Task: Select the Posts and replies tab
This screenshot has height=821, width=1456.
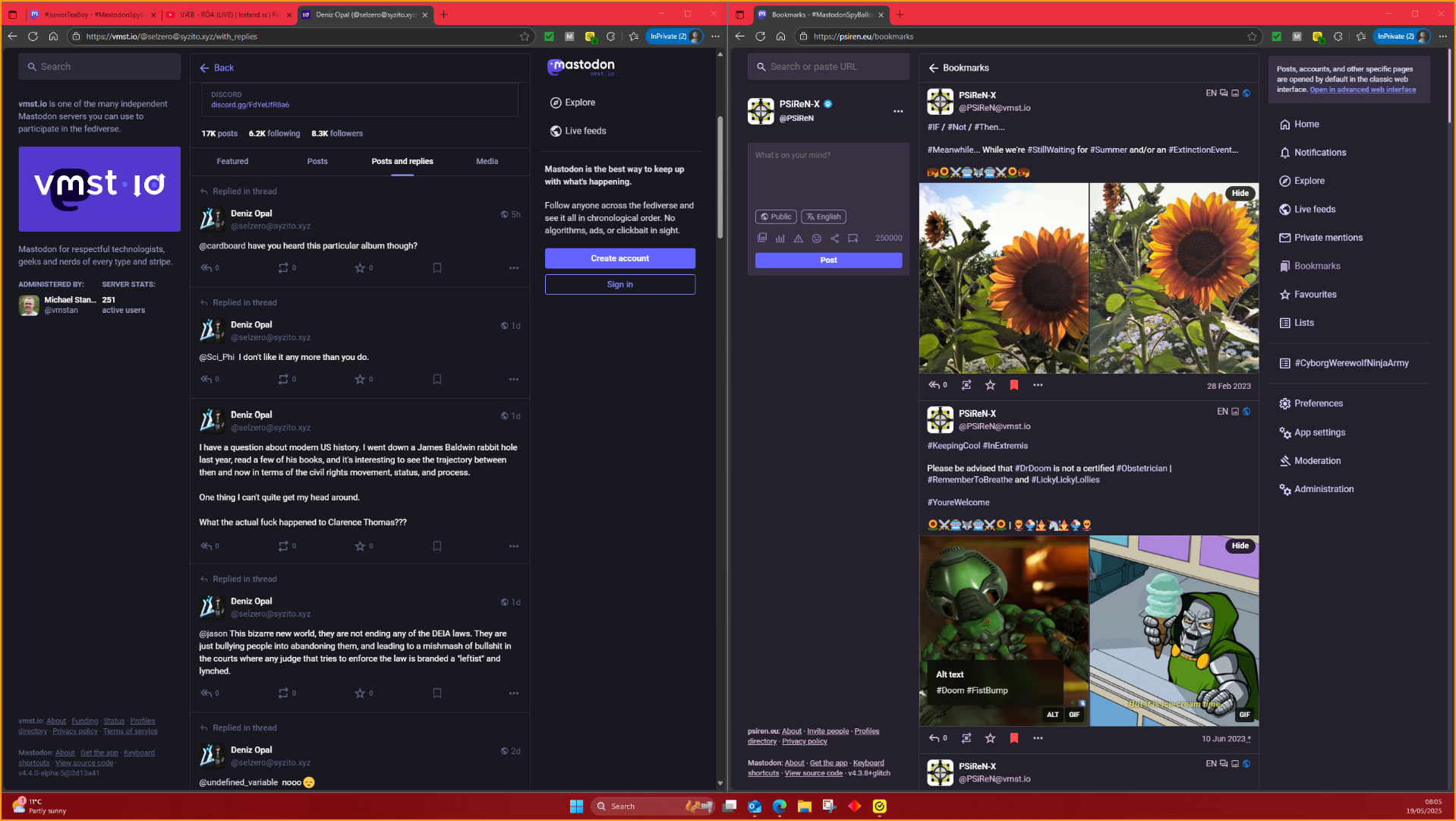Action: click(x=402, y=162)
